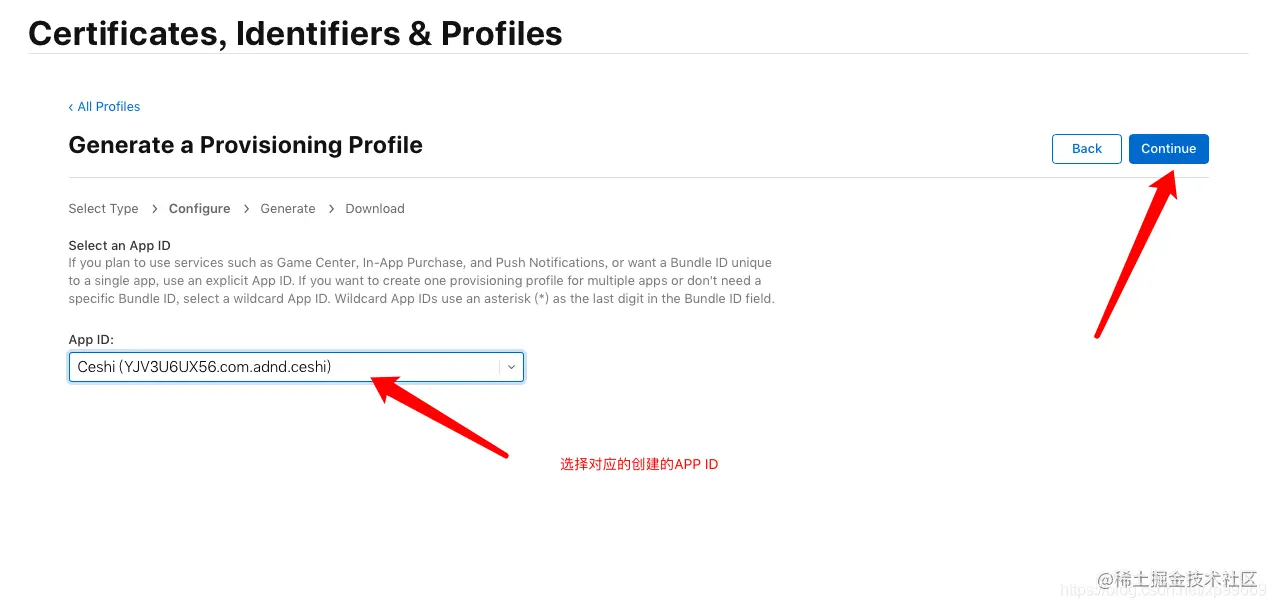Expand the App ID dropdown arrow
Viewport: 1276px width, 608px height.
tap(511, 367)
